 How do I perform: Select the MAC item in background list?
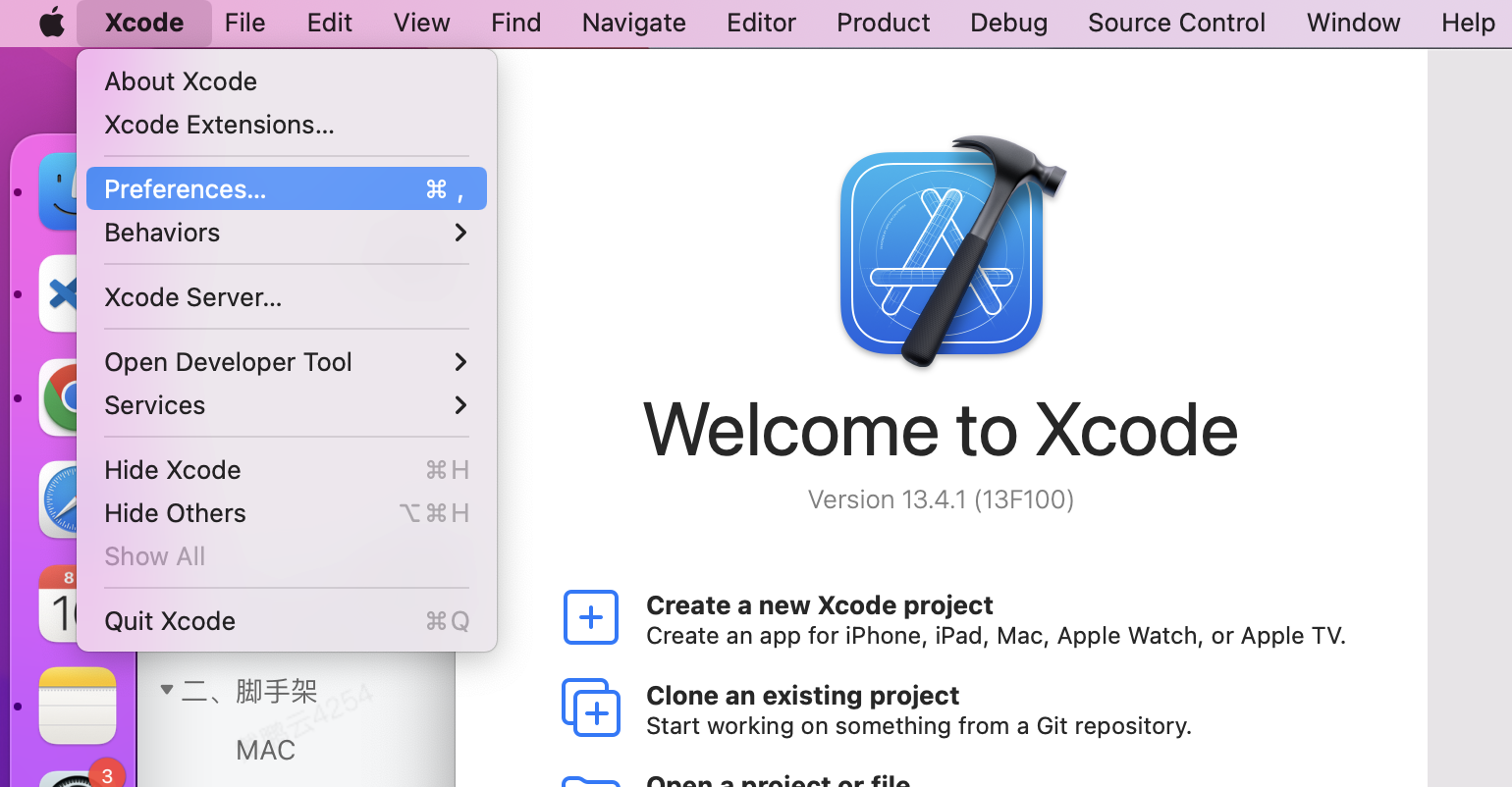pyautogui.click(x=265, y=751)
